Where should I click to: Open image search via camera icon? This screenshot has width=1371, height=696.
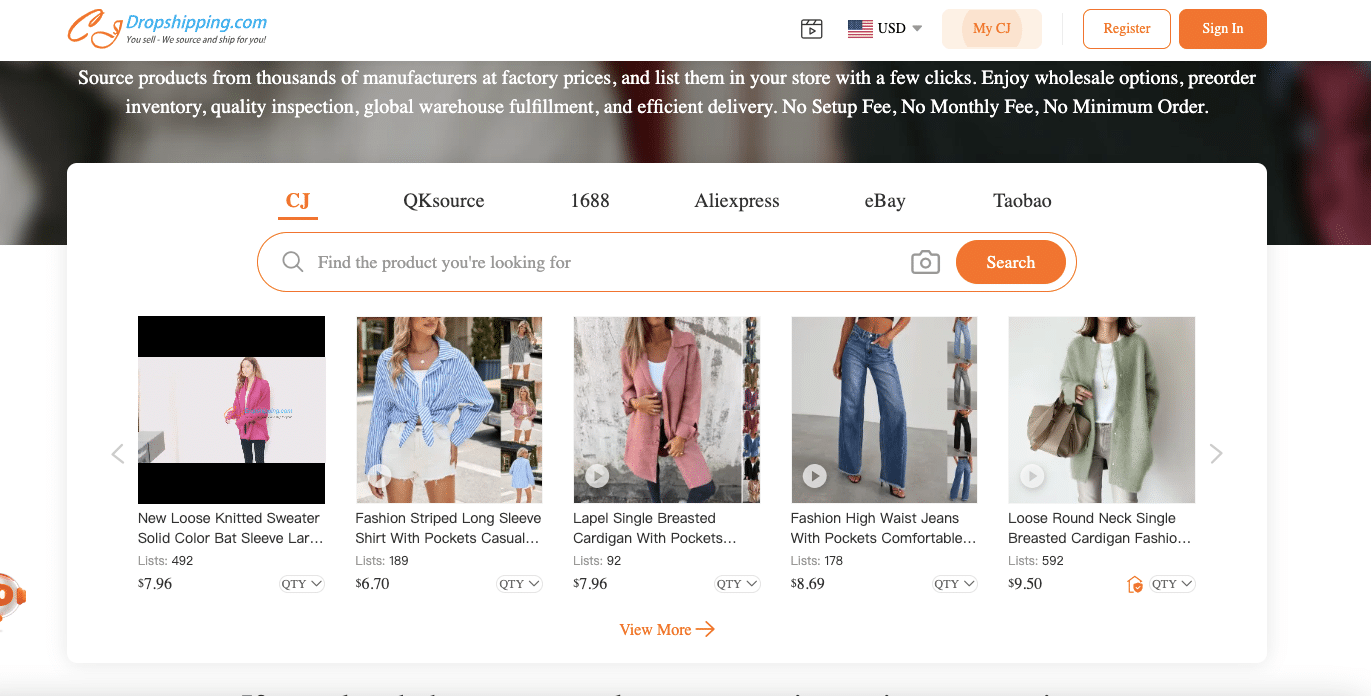(924, 262)
